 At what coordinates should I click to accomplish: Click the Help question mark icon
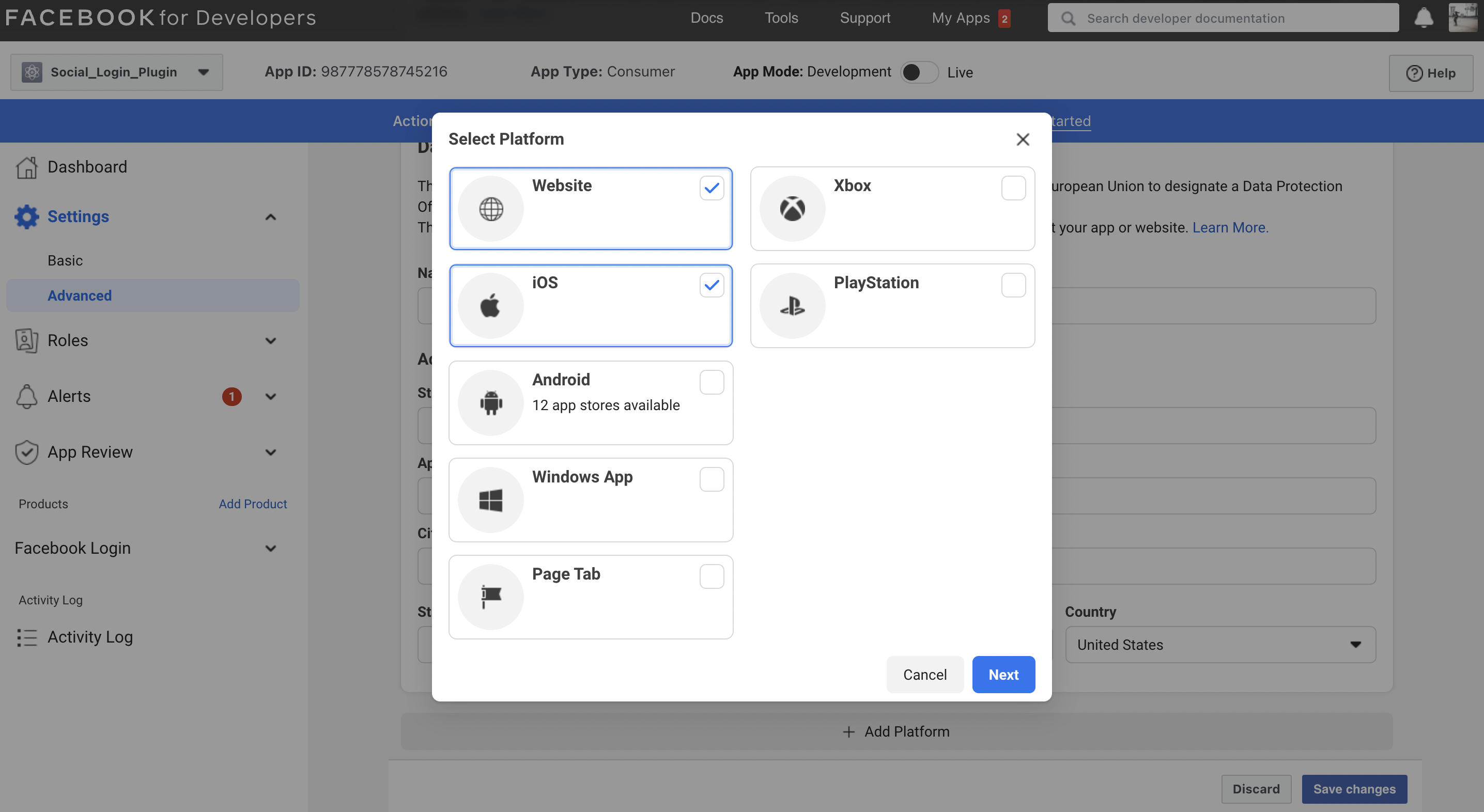(x=1414, y=73)
